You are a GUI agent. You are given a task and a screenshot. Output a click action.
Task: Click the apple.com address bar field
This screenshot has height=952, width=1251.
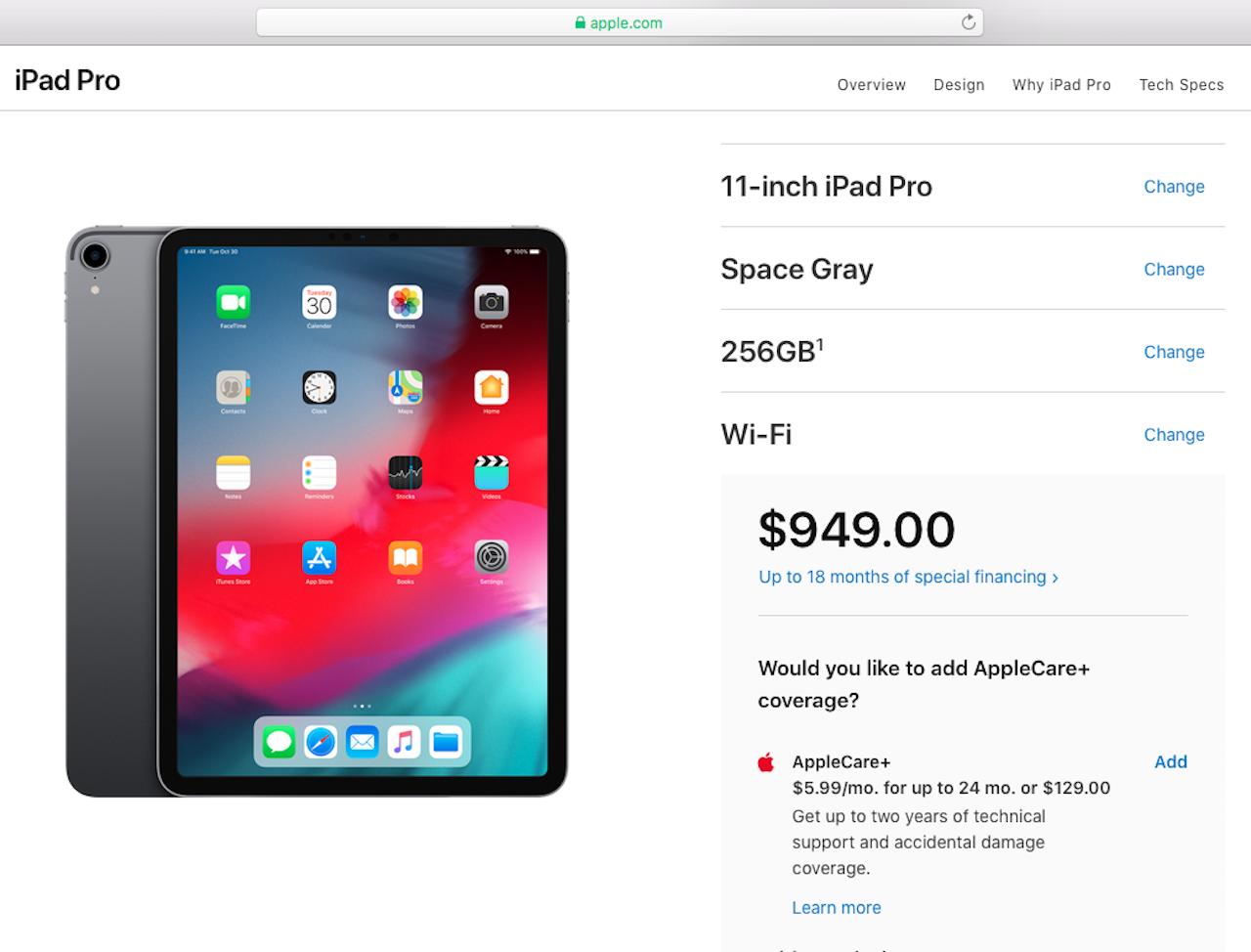[620, 22]
